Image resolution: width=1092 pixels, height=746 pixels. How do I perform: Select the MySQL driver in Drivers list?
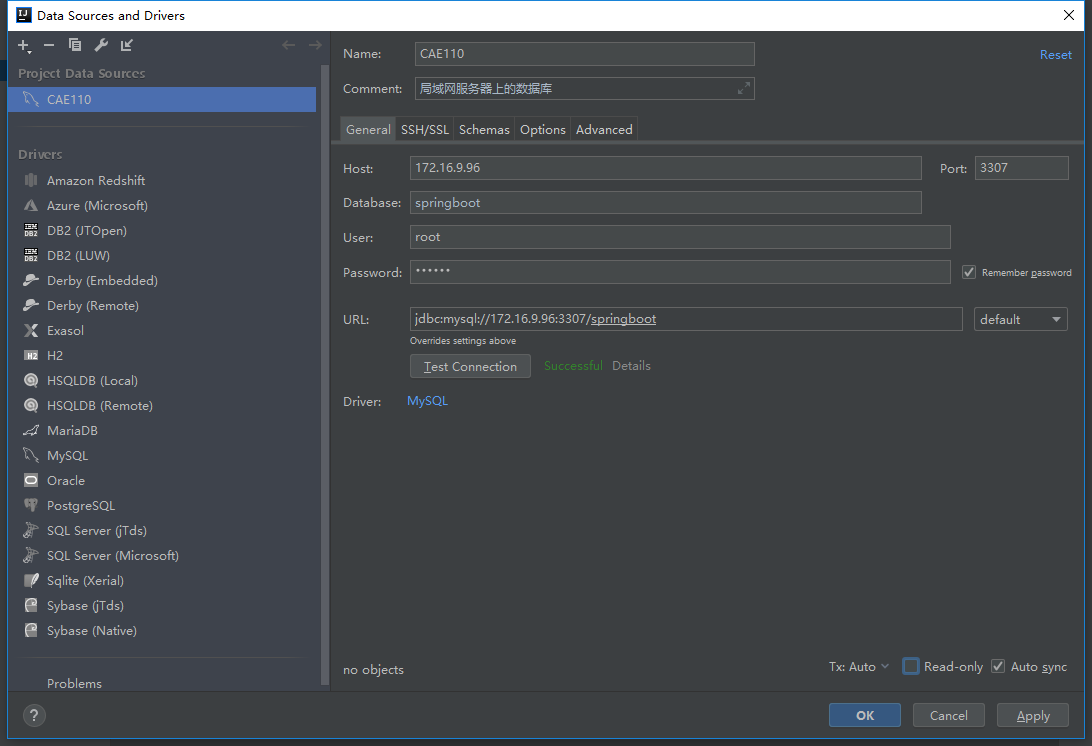tap(162, 456)
